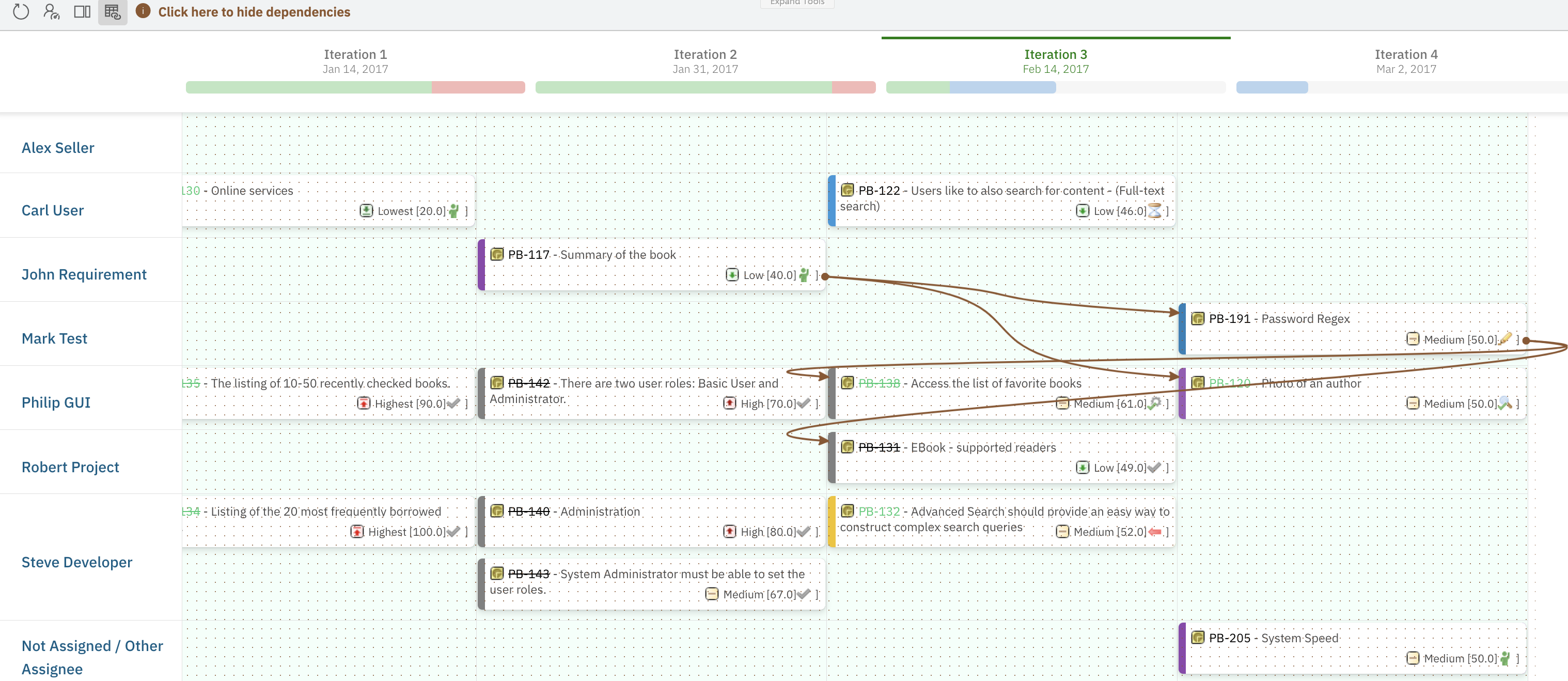The image size is (1568, 681).
Task: Click the refresh icon in toolbar
Action: [x=21, y=11]
